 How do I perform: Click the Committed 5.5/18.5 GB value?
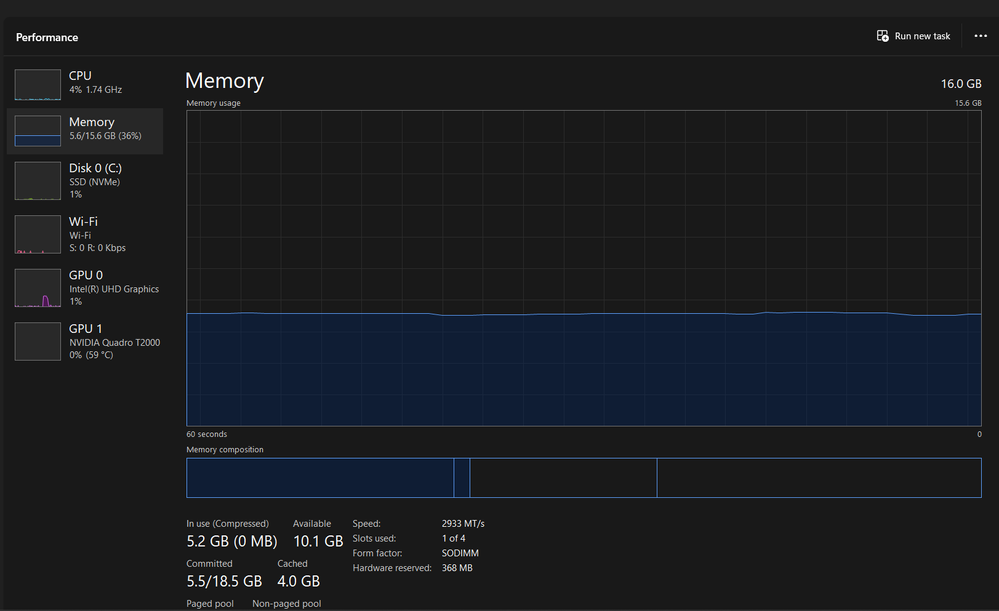pyautogui.click(x=224, y=581)
